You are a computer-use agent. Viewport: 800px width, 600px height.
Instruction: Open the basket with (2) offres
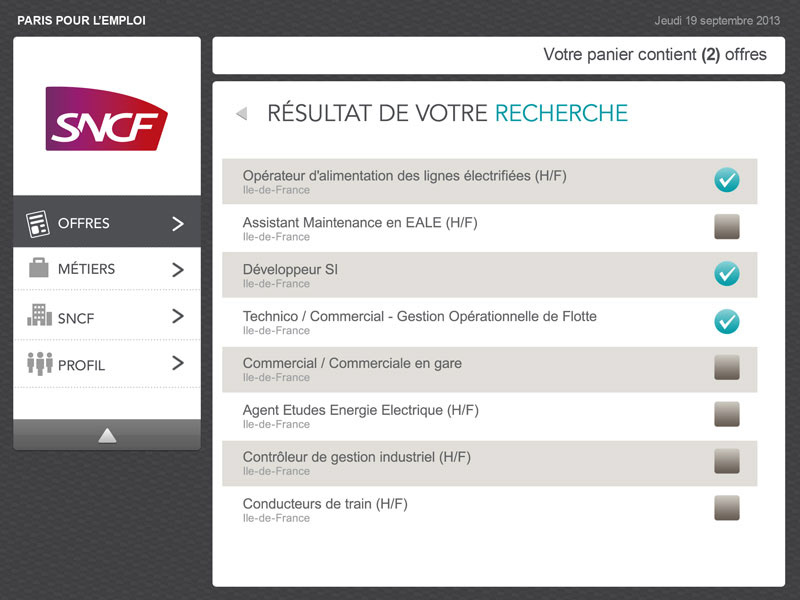[655, 55]
